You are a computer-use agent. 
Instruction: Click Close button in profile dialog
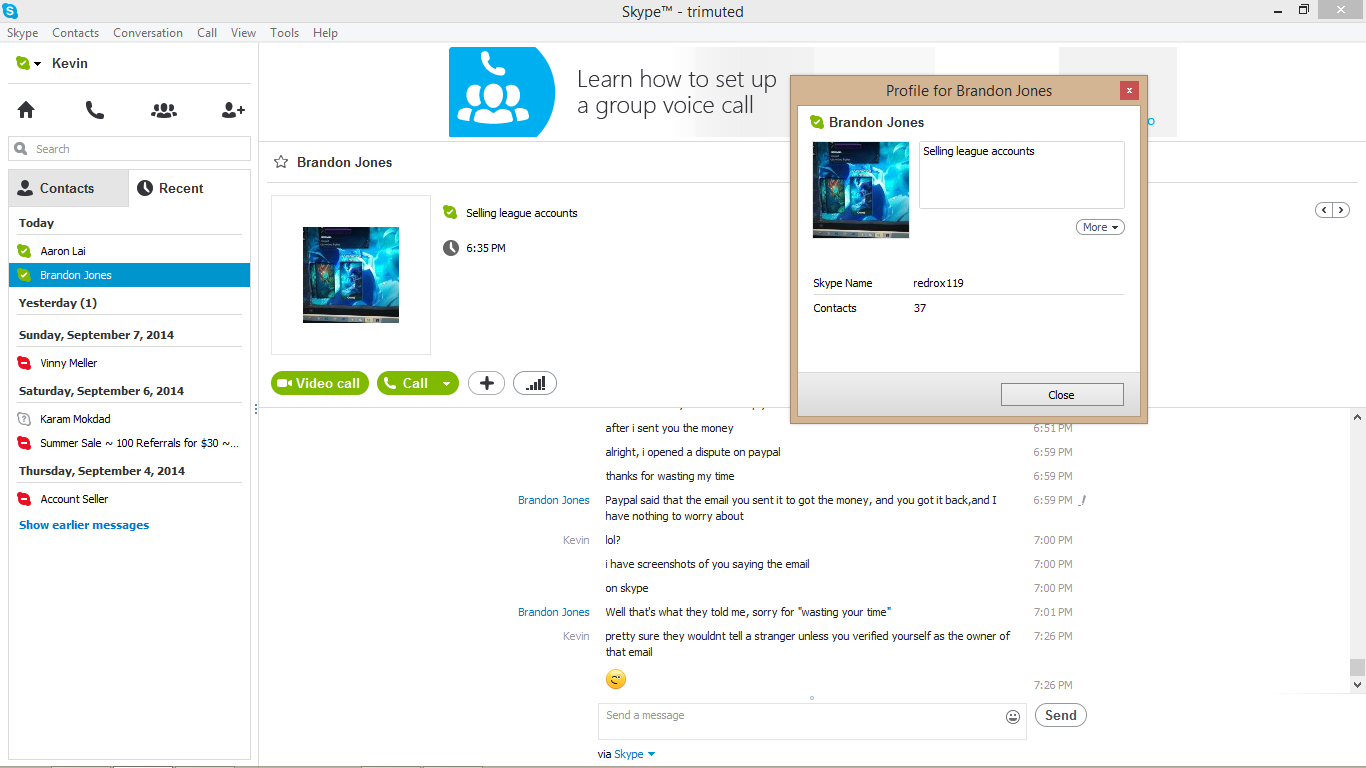click(1062, 394)
